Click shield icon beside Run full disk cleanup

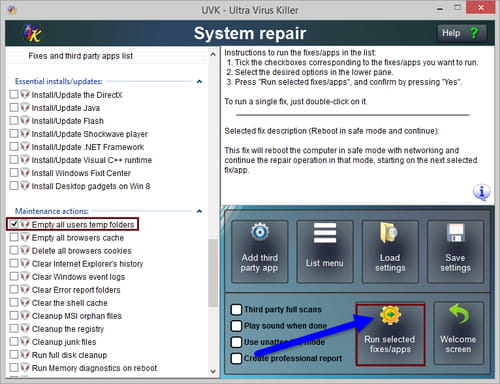click(25, 354)
